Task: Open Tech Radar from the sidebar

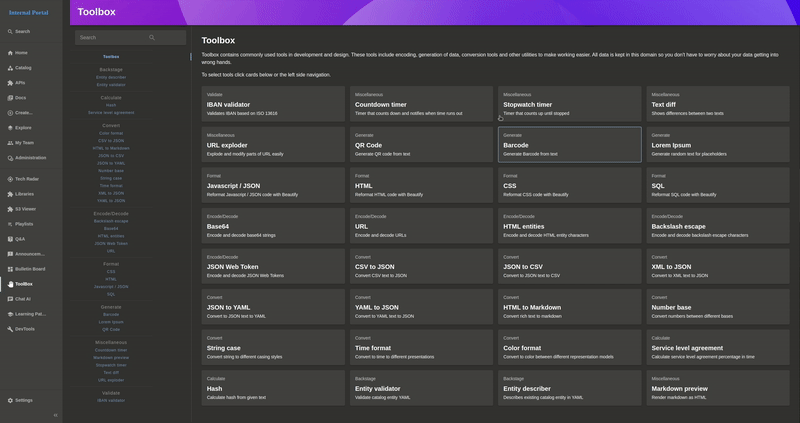Action: [25, 178]
